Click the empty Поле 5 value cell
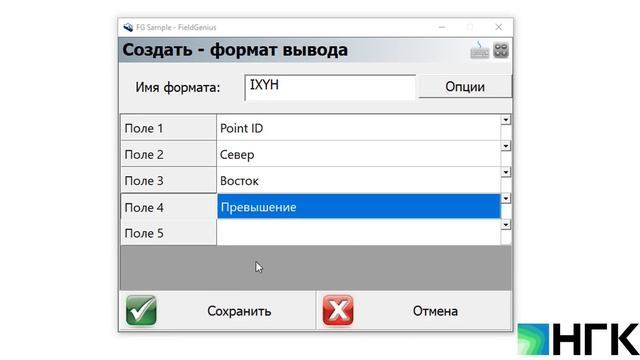This screenshot has width=640, height=360. point(359,233)
